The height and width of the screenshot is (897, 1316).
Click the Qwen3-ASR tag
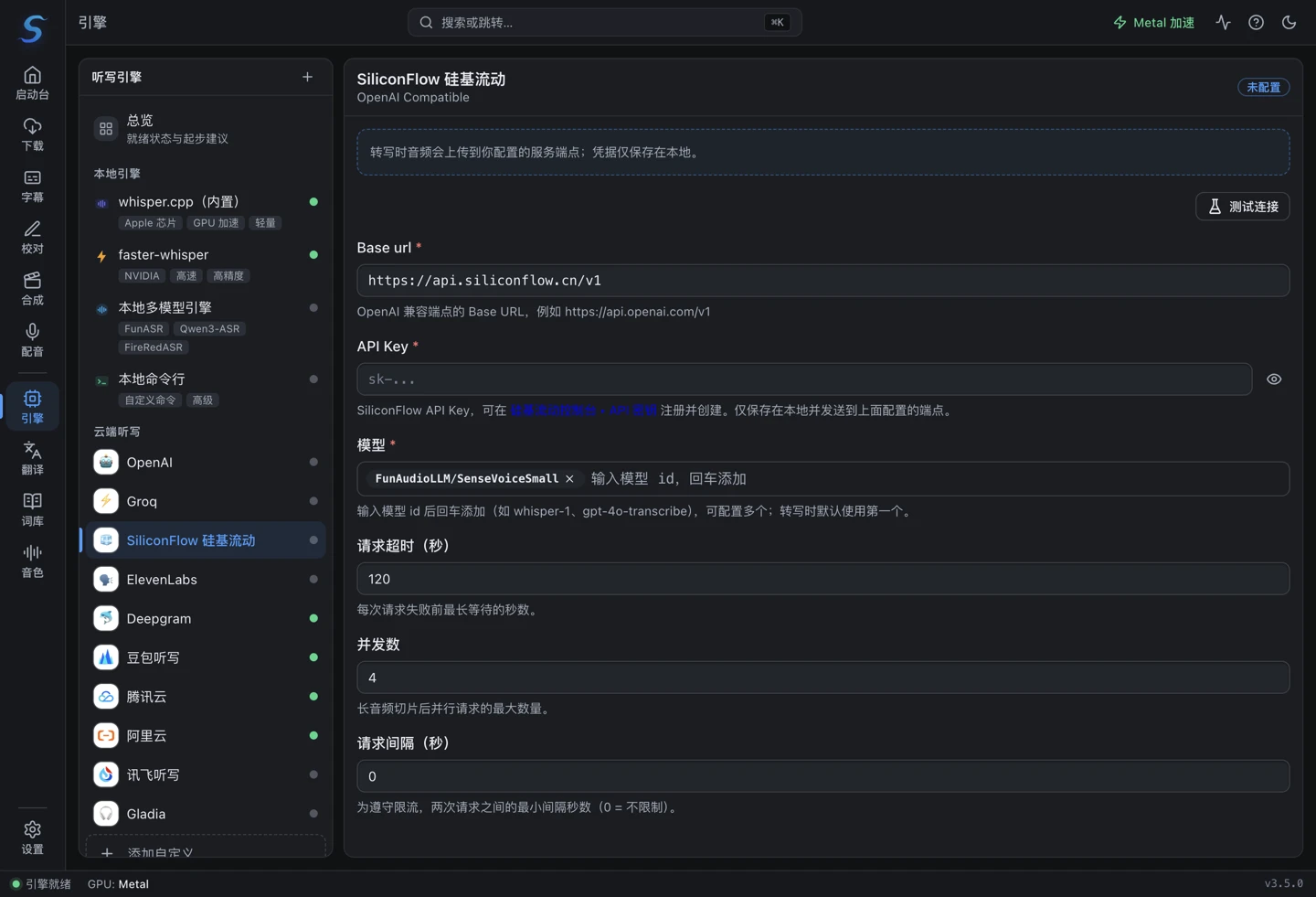click(209, 329)
